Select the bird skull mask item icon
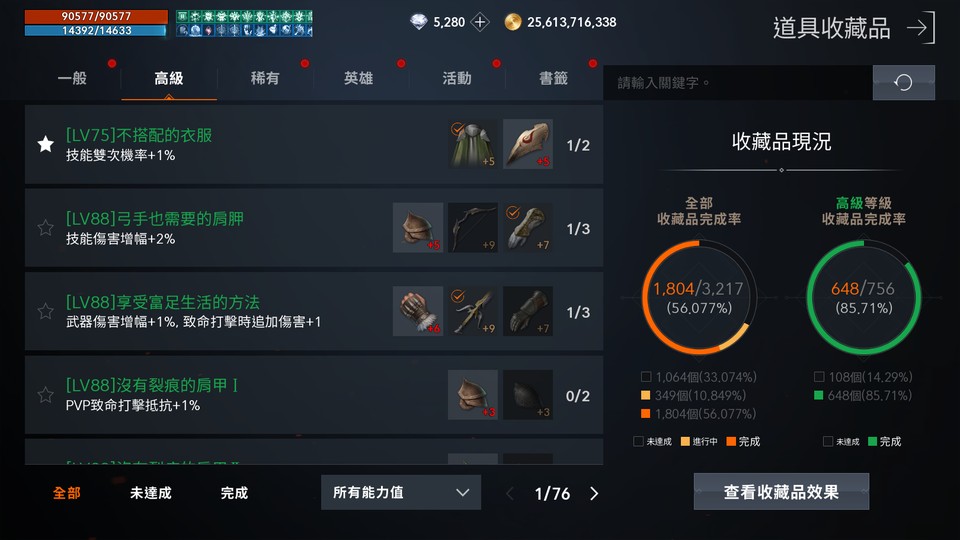 [x=528, y=144]
